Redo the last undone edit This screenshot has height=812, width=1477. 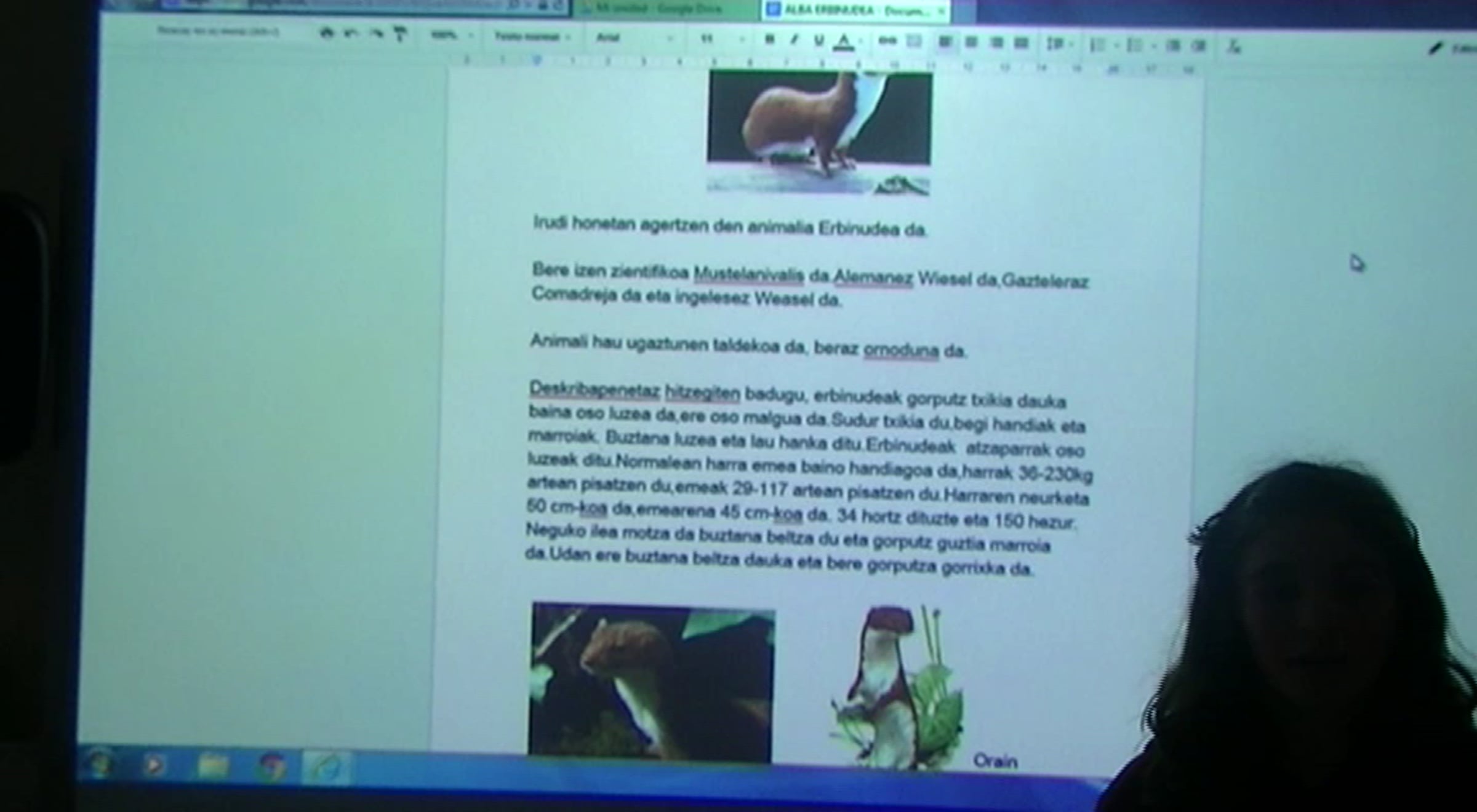376,34
